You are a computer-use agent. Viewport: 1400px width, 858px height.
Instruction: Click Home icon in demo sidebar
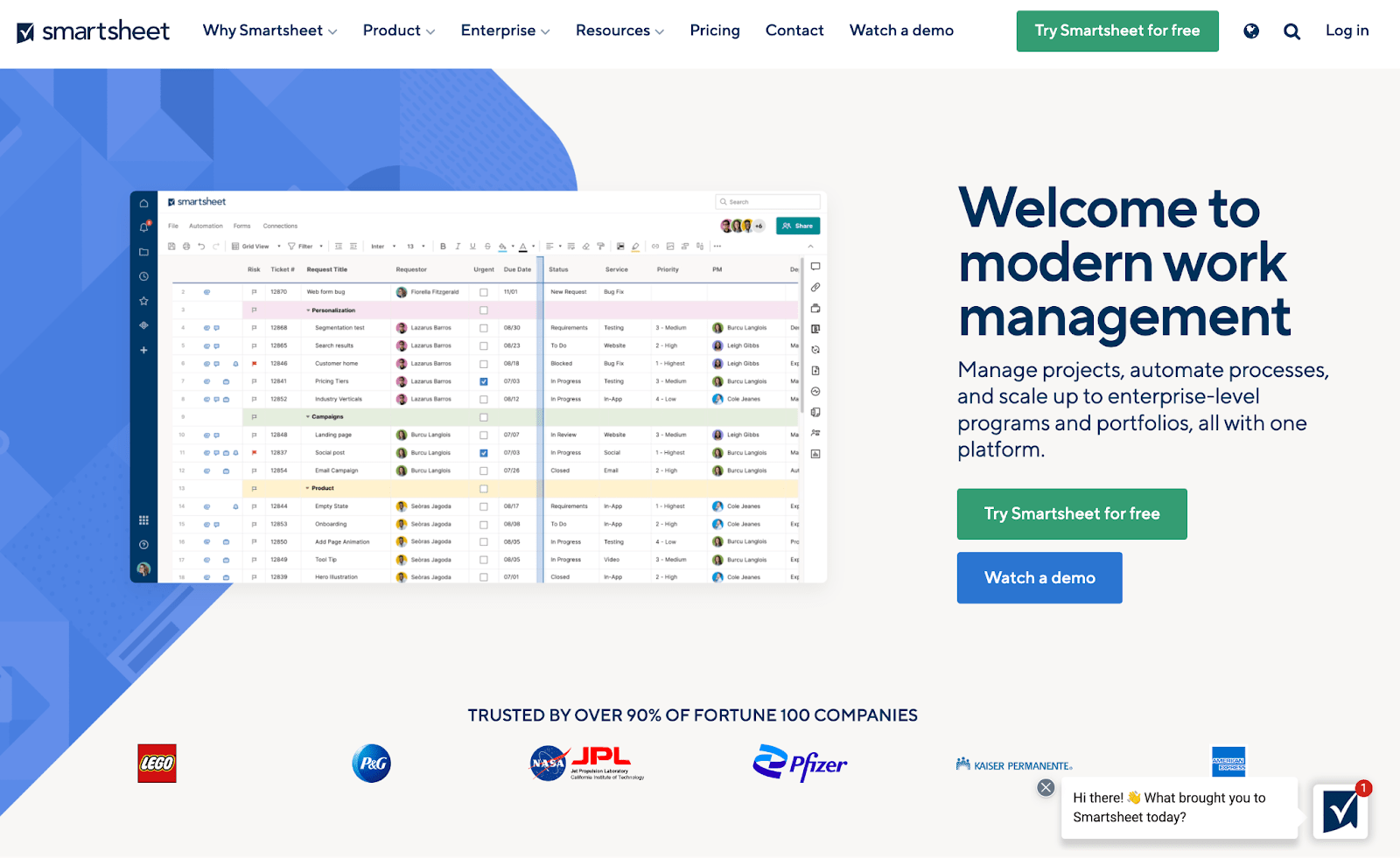[143, 203]
